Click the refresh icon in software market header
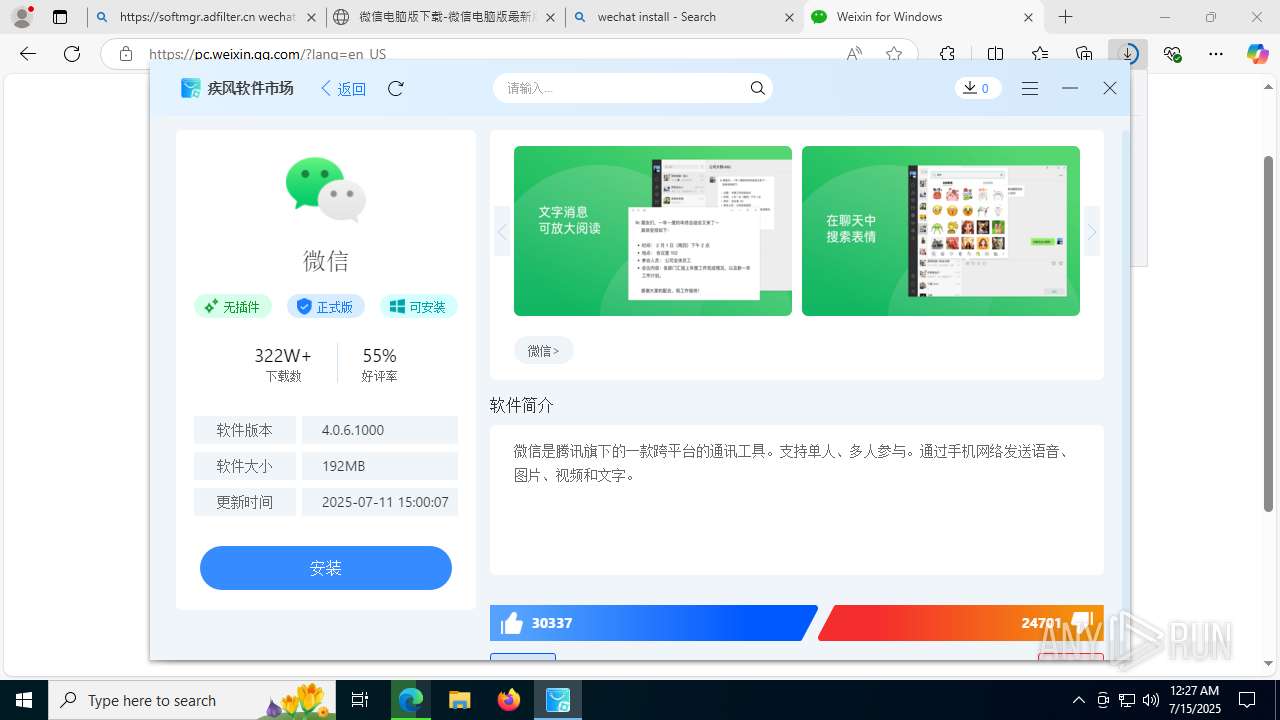This screenshot has height=720, width=1280. [396, 88]
